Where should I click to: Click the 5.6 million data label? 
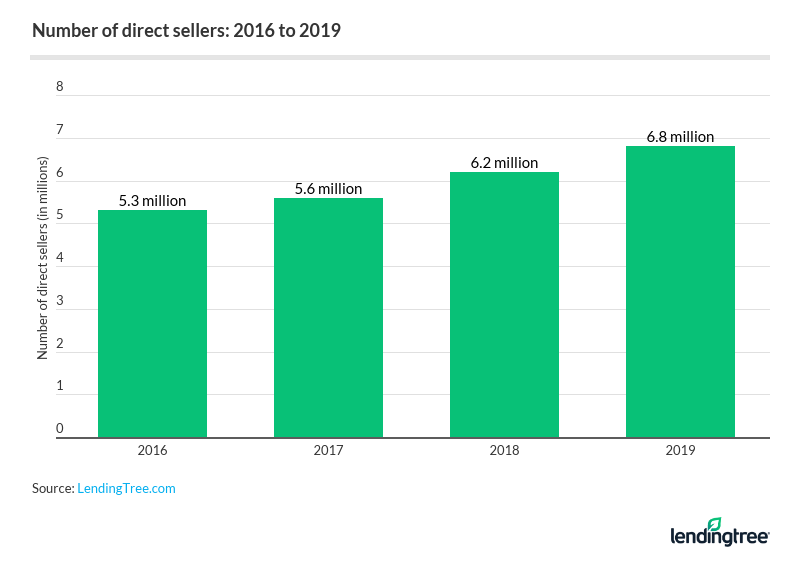click(328, 189)
